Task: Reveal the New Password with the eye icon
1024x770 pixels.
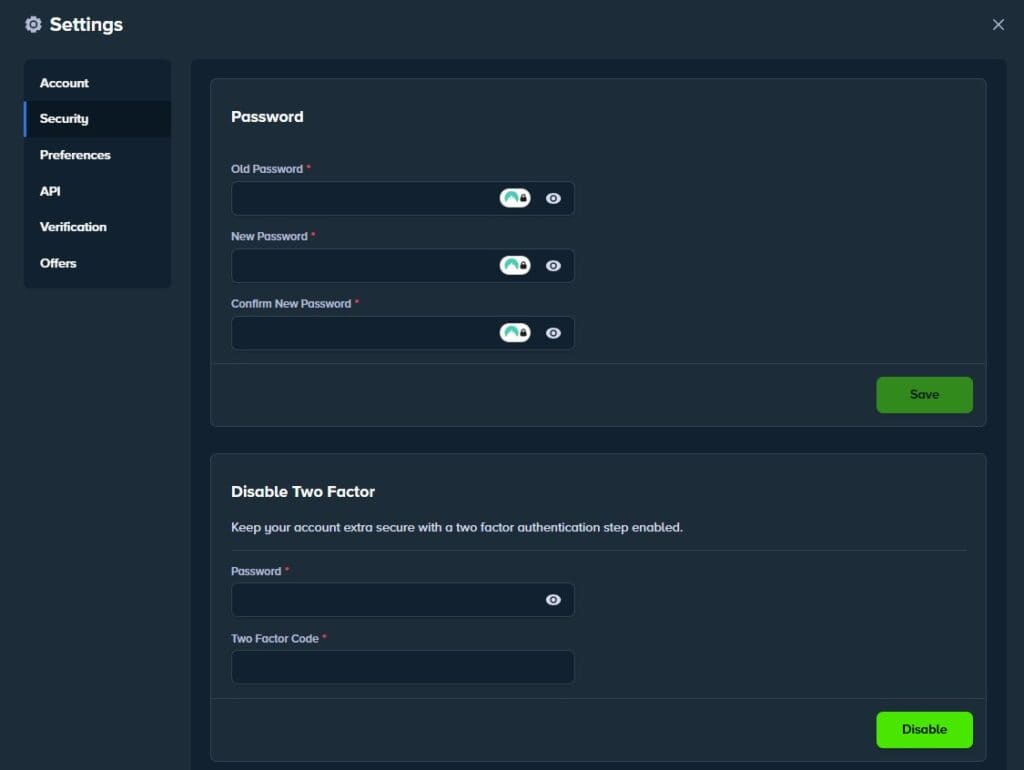Action: (553, 265)
